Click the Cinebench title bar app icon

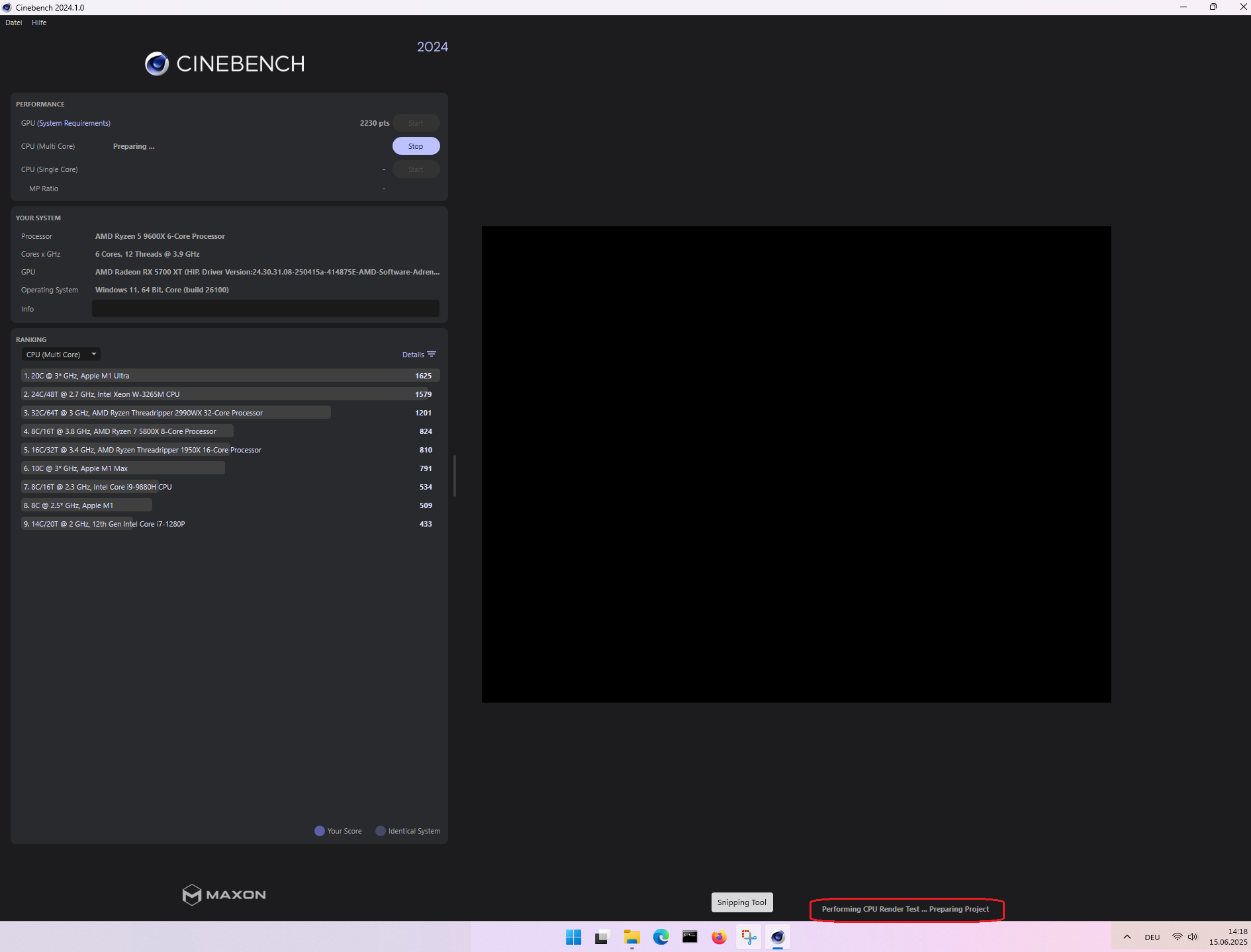(7, 7)
